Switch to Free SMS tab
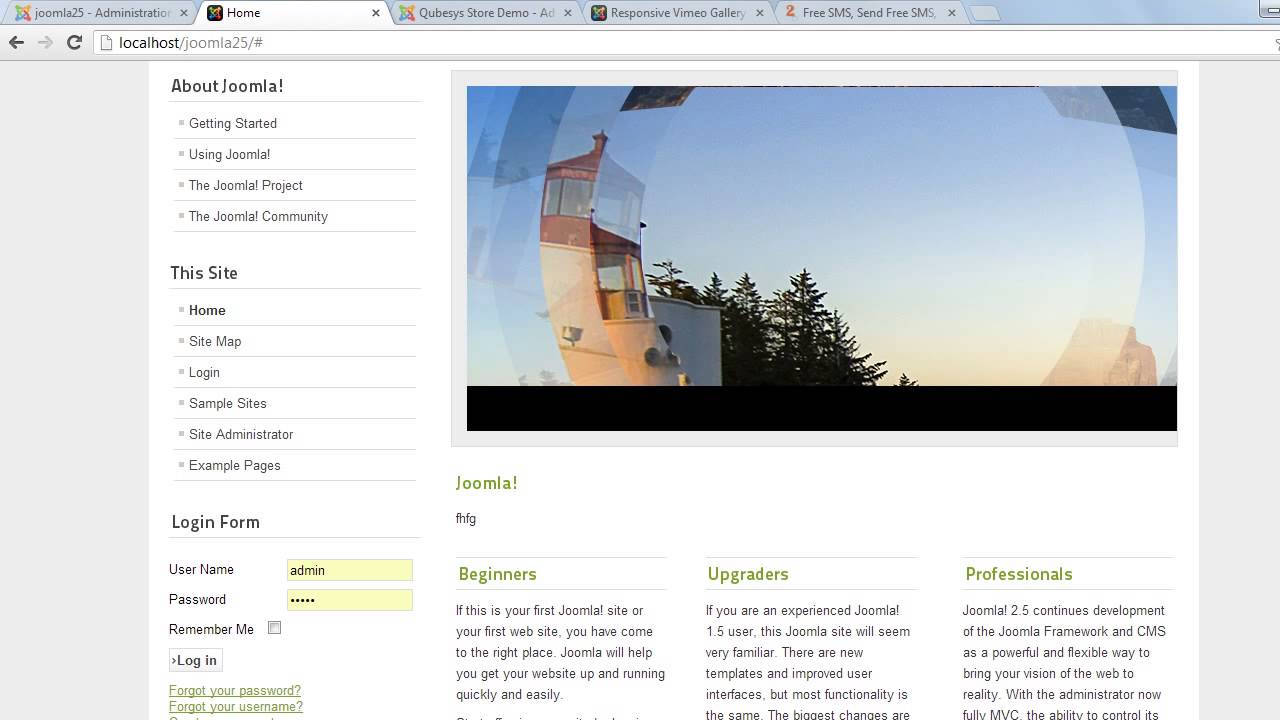This screenshot has height=720, width=1280. point(869,13)
